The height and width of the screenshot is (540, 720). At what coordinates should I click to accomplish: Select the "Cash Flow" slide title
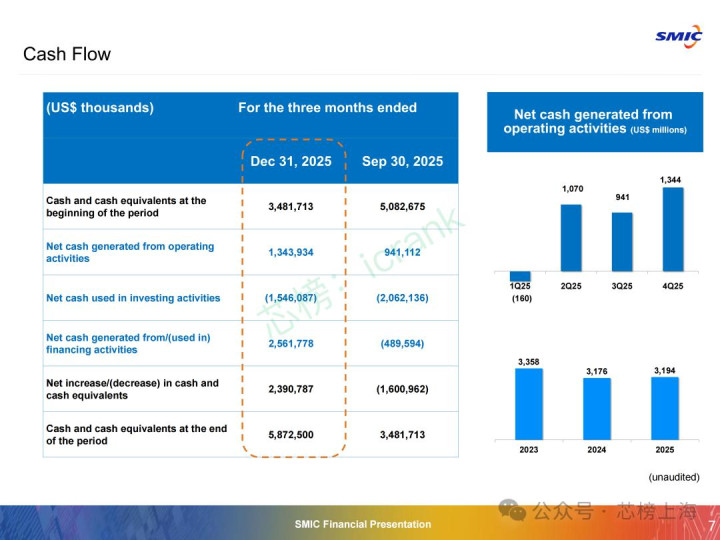[67, 54]
